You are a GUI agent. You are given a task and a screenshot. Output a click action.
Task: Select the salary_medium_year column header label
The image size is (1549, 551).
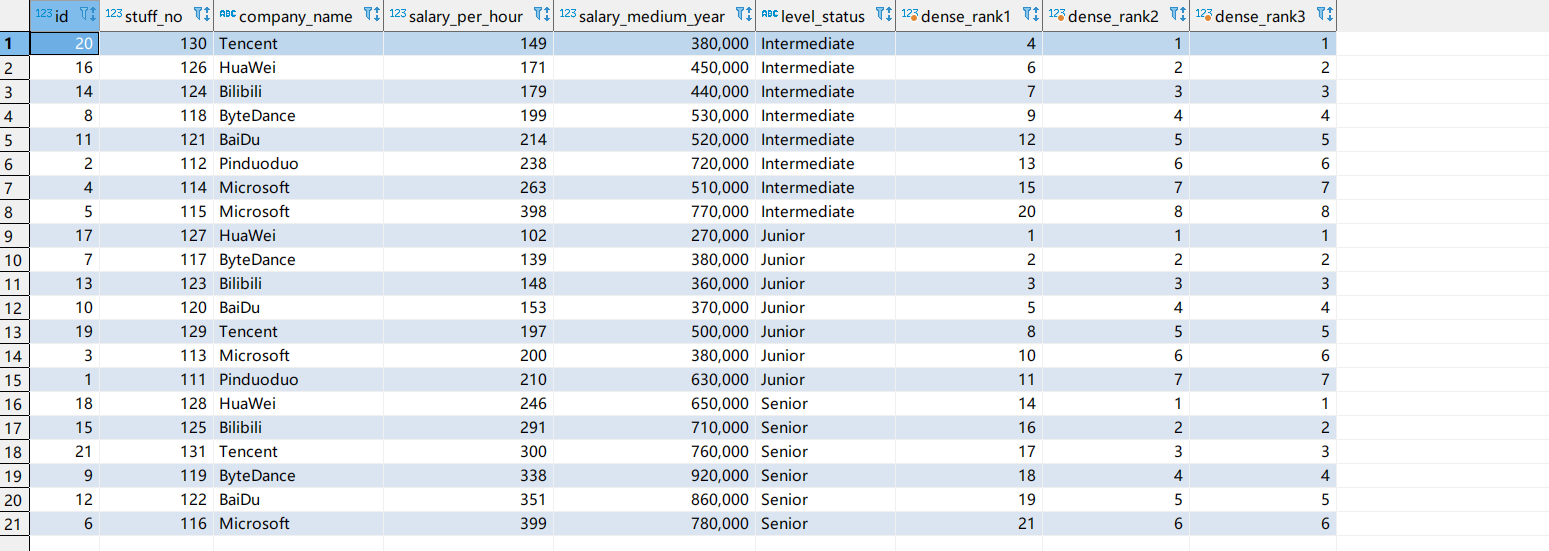click(x=651, y=15)
